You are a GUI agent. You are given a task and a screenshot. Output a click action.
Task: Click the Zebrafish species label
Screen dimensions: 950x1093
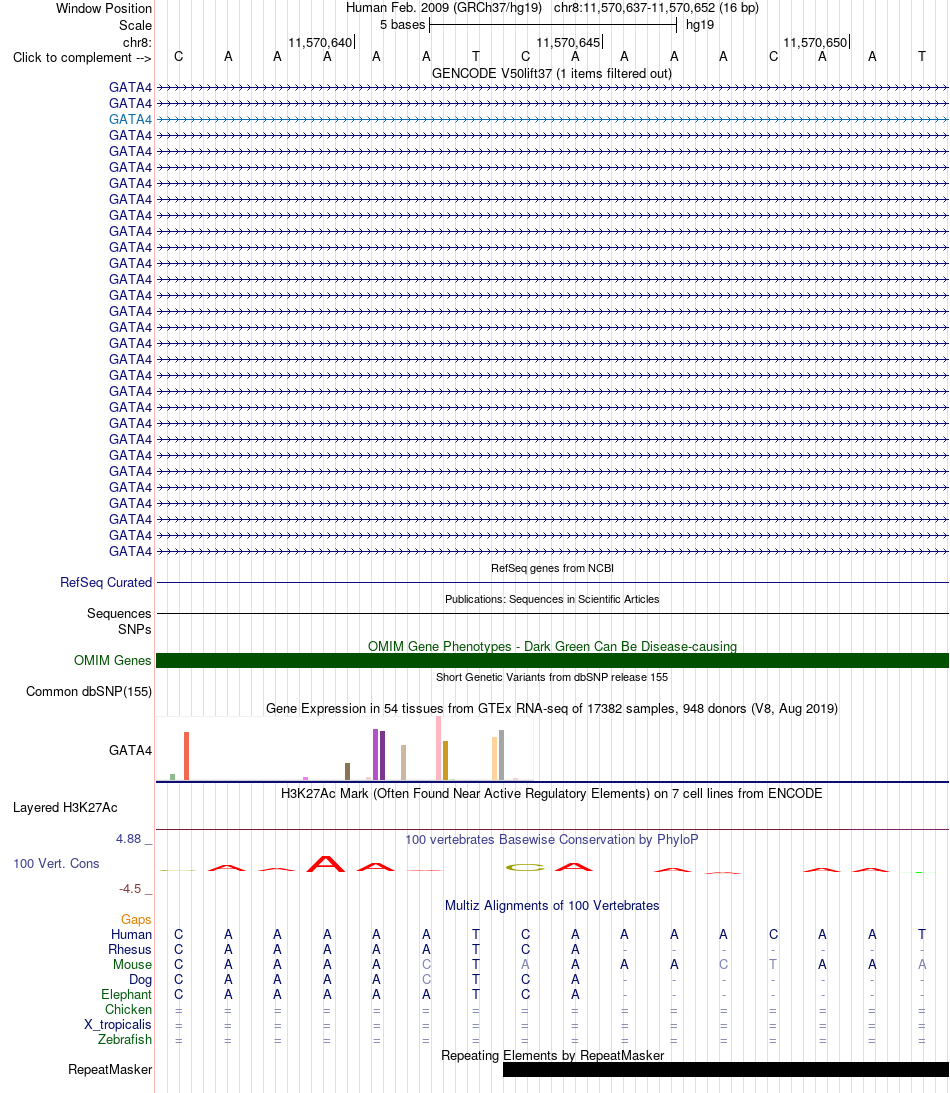point(125,1039)
